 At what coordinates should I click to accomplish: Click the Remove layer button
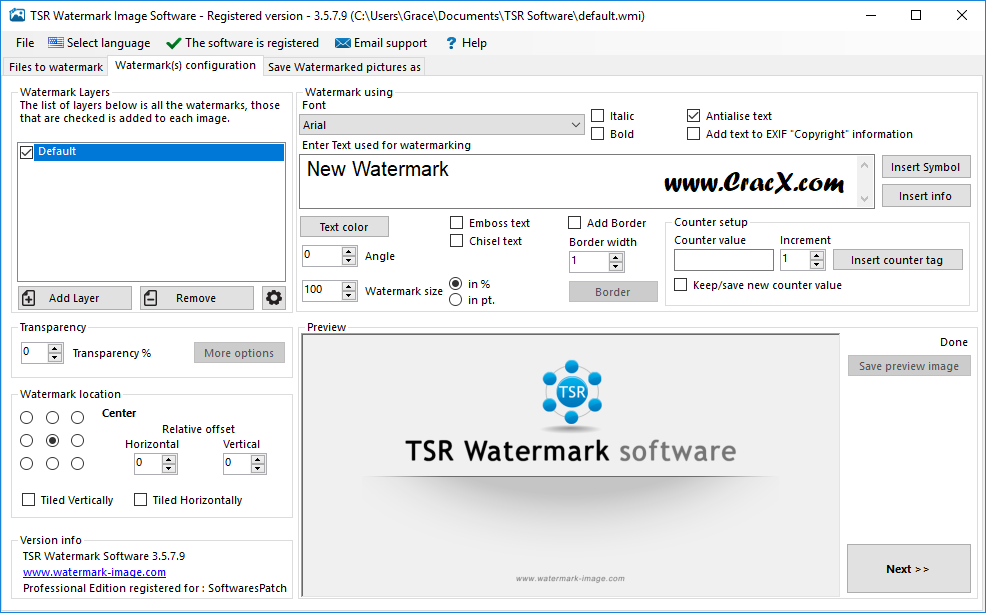click(197, 298)
